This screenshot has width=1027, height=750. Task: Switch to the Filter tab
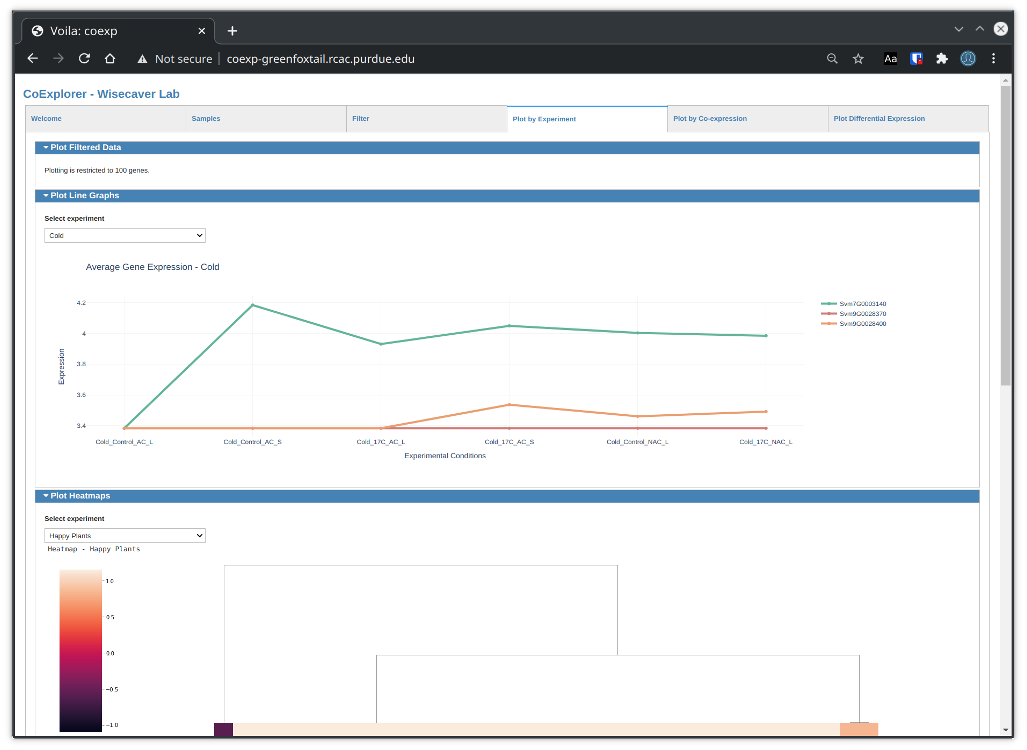click(361, 119)
